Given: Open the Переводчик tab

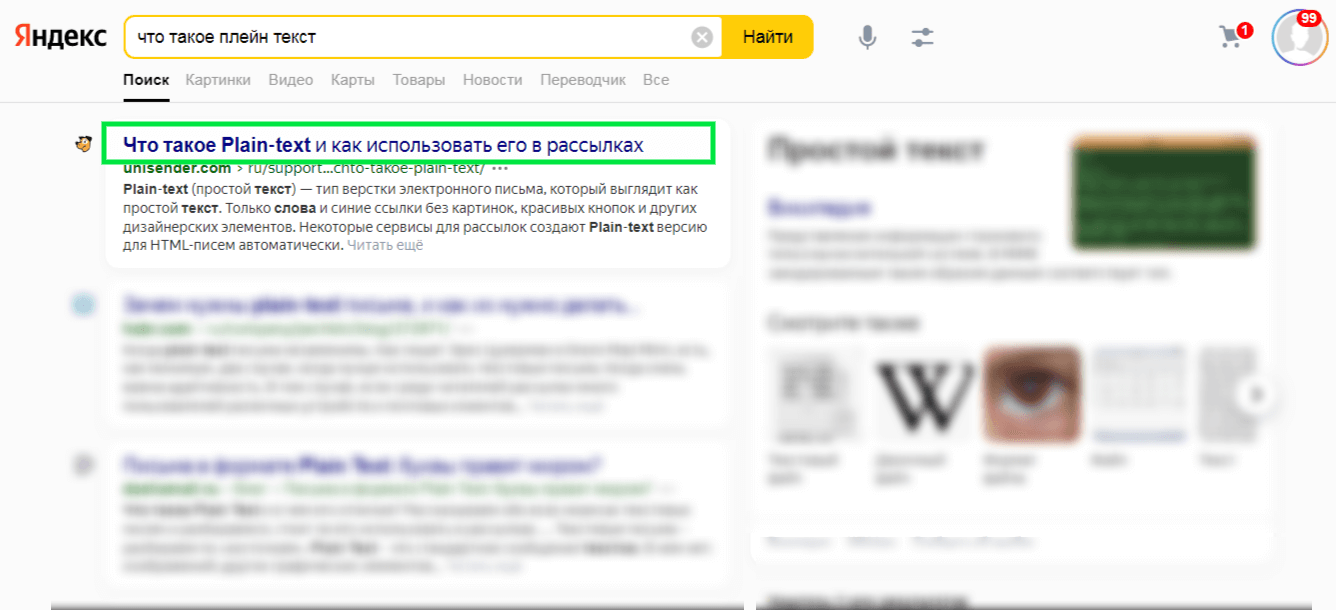Looking at the screenshot, I should coord(583,80).
